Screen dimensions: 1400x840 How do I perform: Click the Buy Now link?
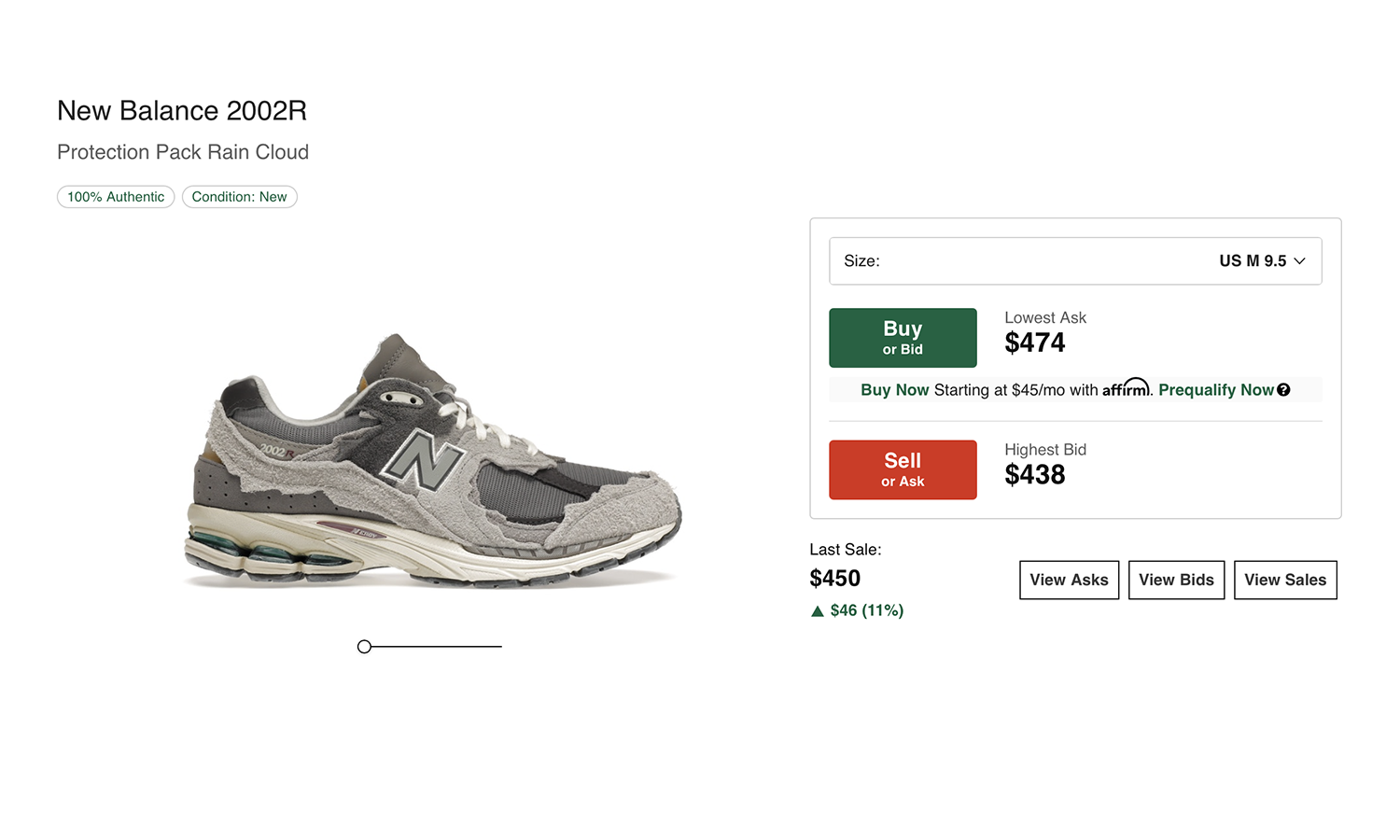pyautogui.click(x=894, y=390)
